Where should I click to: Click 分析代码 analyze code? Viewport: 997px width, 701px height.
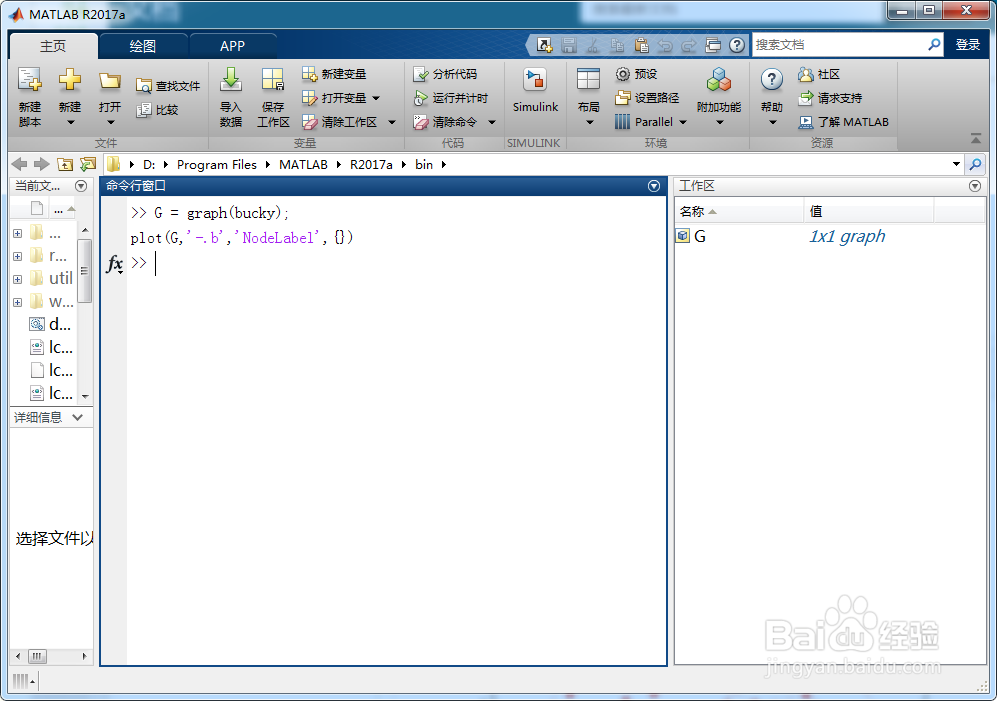tap(445, 74)
